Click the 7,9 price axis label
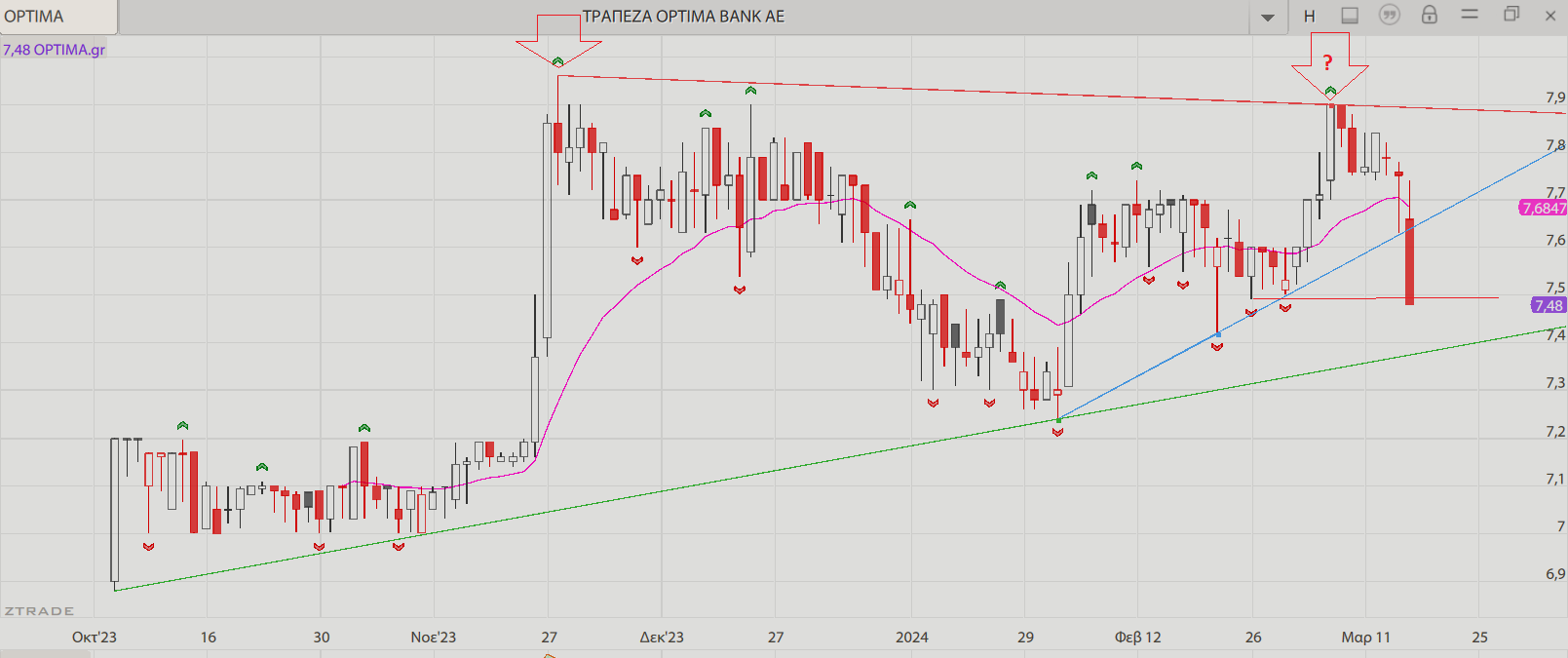The width and height of the screenshot is (1568, 658). [x=1555, y=97]
